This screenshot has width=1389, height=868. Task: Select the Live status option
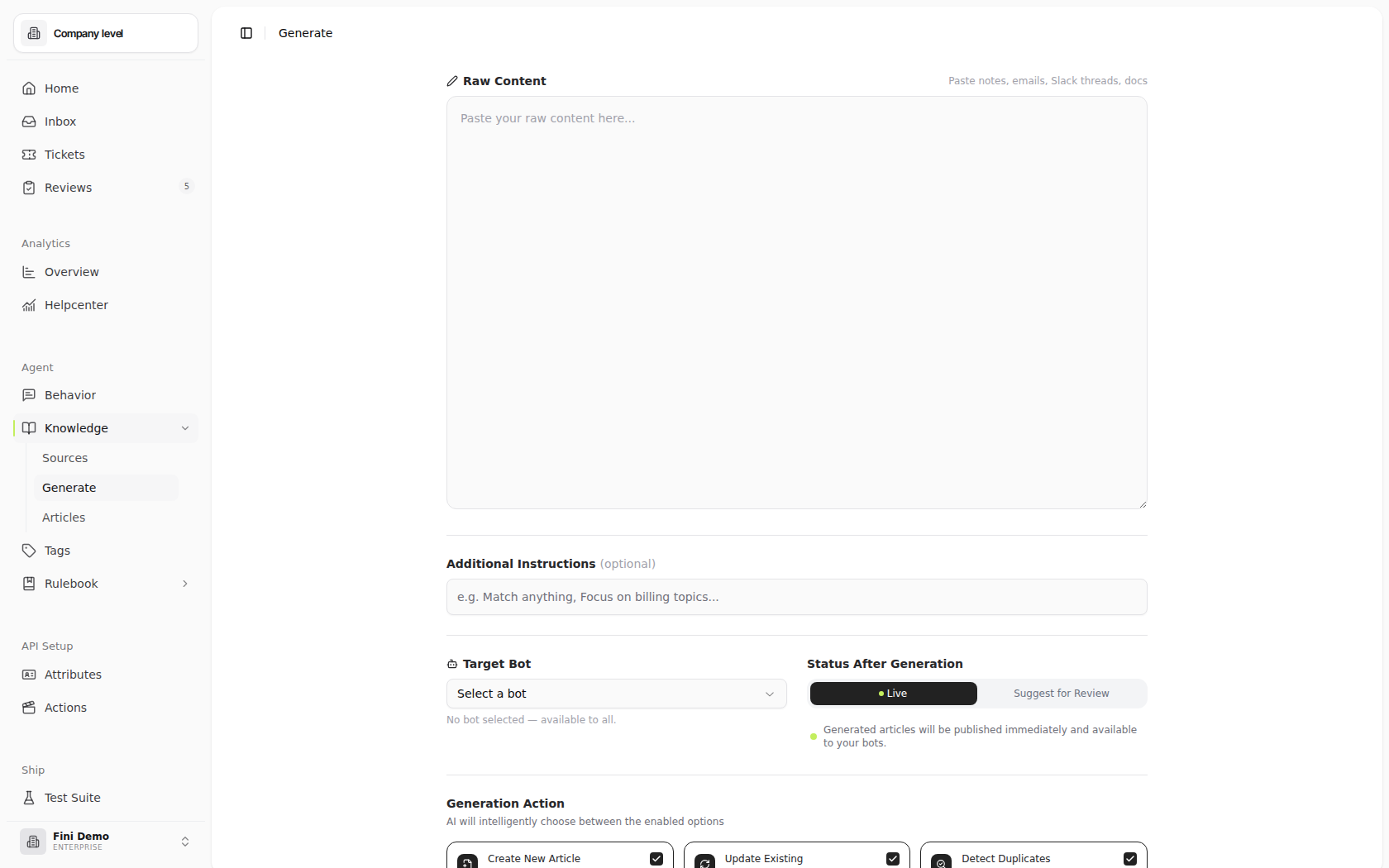pyautogui.click(x=894, y=694)
